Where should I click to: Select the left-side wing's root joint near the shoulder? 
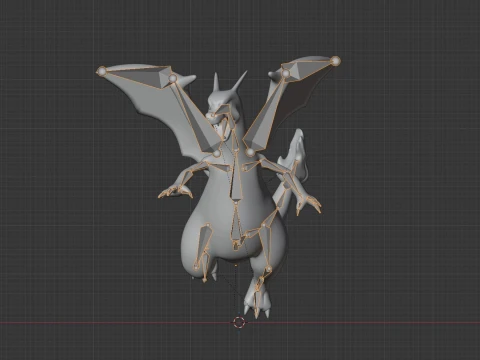point(217,153)
